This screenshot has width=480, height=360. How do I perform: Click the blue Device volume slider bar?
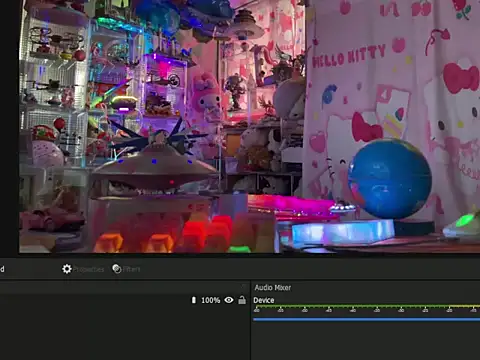pyautogui.click(x=366, y=319)
